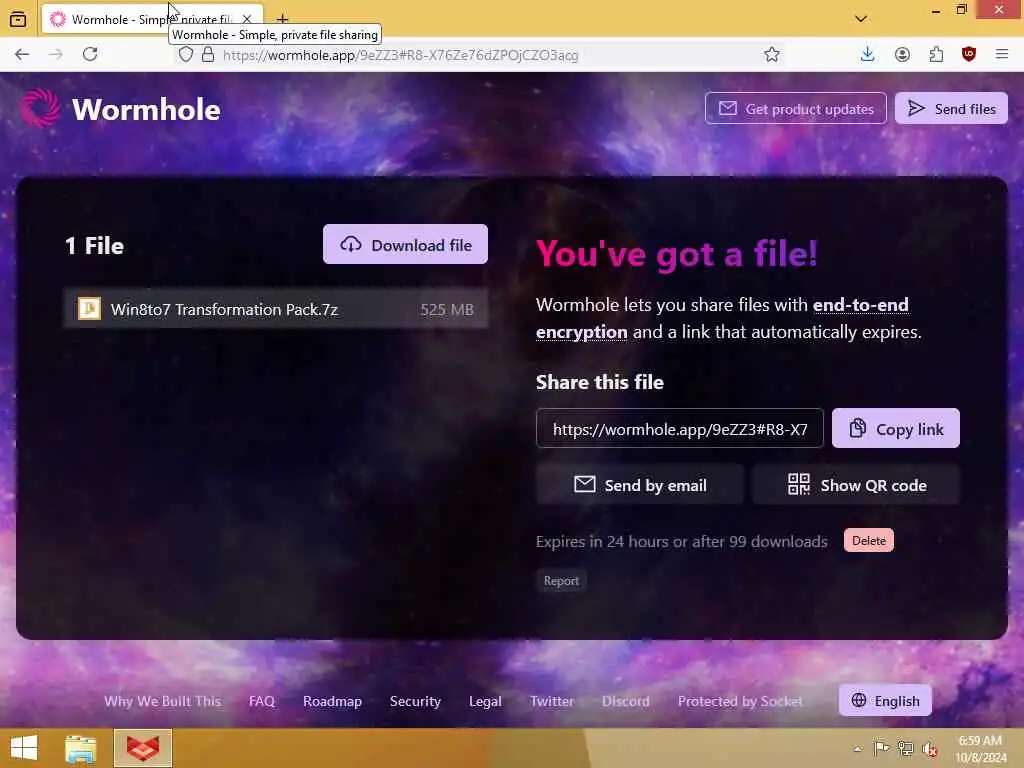Click the red Delete button
Image resolution: width=1024 pixels, height=768 pixels.
pyautogui.click(x=869, y=540)
